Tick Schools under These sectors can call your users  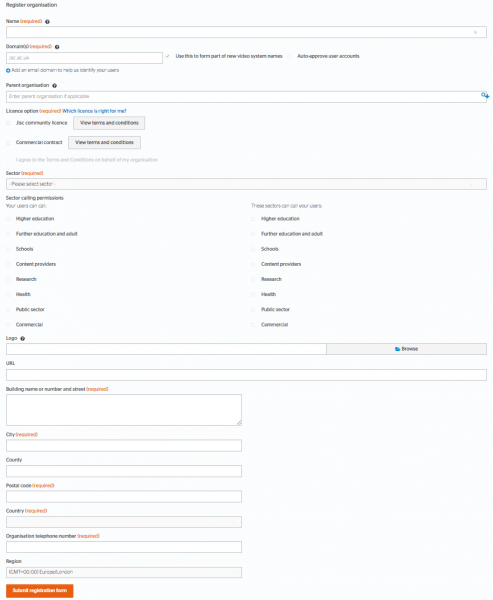253,249
